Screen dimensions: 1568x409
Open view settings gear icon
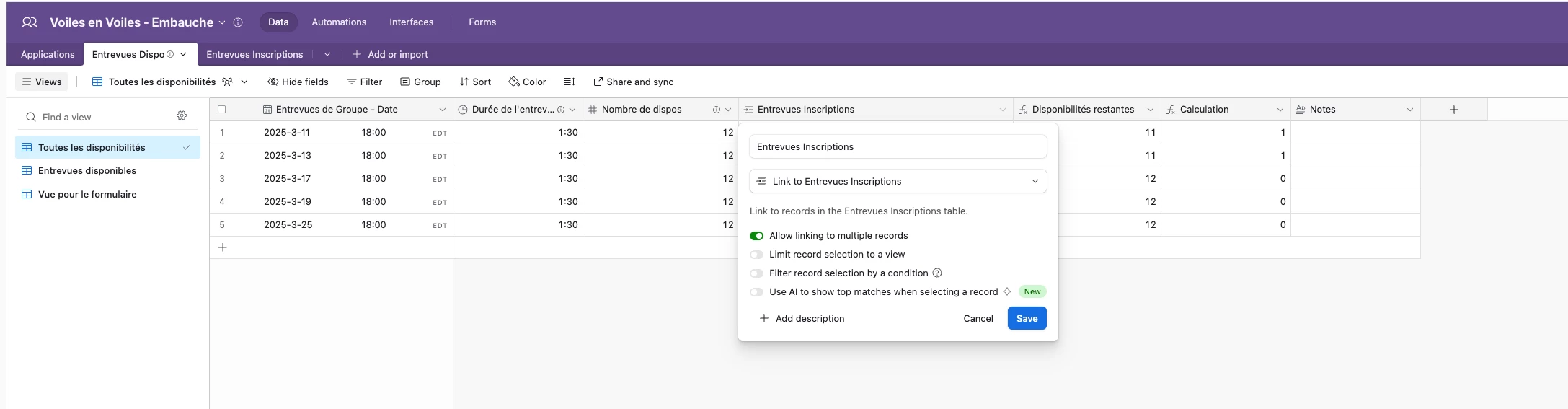(x=182, y=116)
